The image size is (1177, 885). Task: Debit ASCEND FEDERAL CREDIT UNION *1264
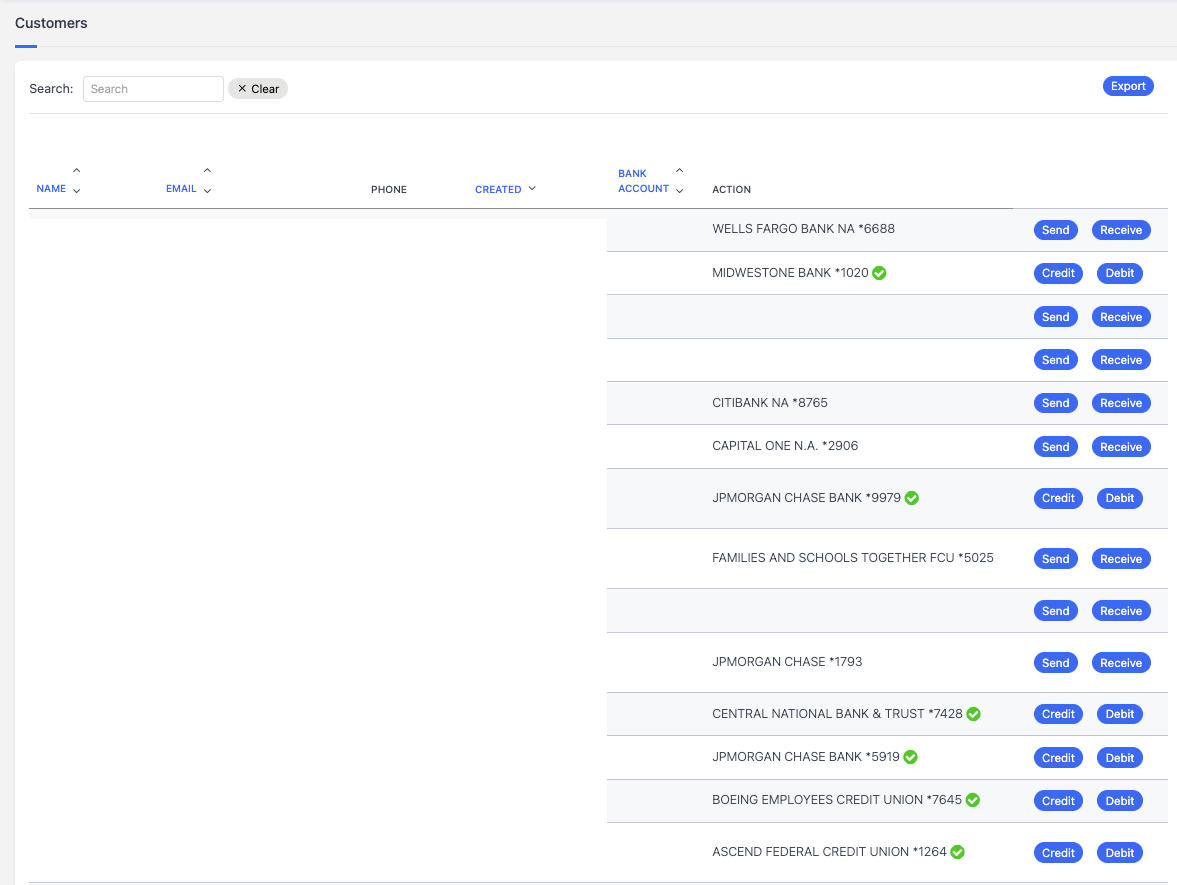click(x=1119, y=853)
